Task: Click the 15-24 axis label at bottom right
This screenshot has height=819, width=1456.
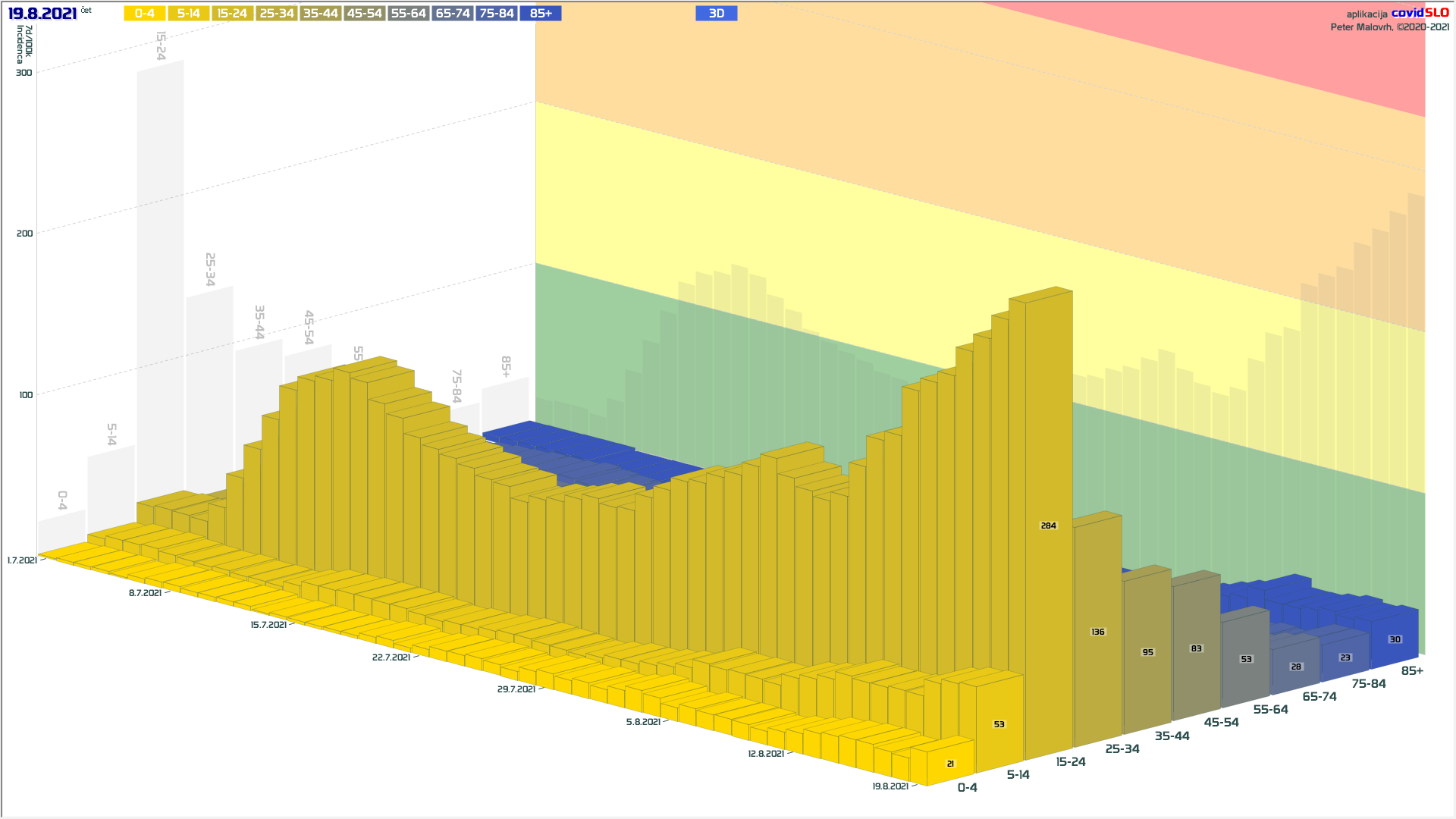Action: (x=1070, y=761)
